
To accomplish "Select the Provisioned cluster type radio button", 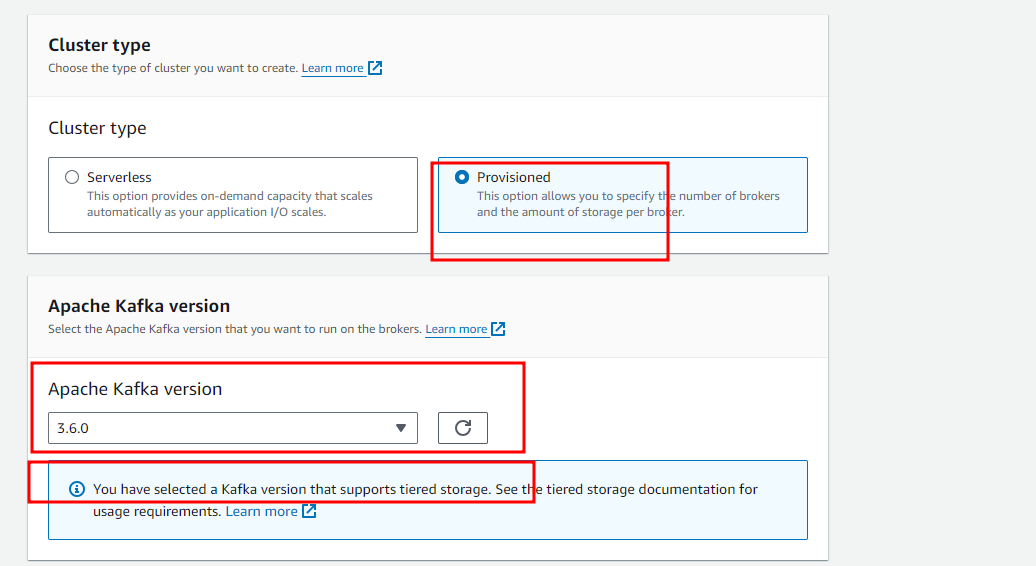I will click(462, 177).
